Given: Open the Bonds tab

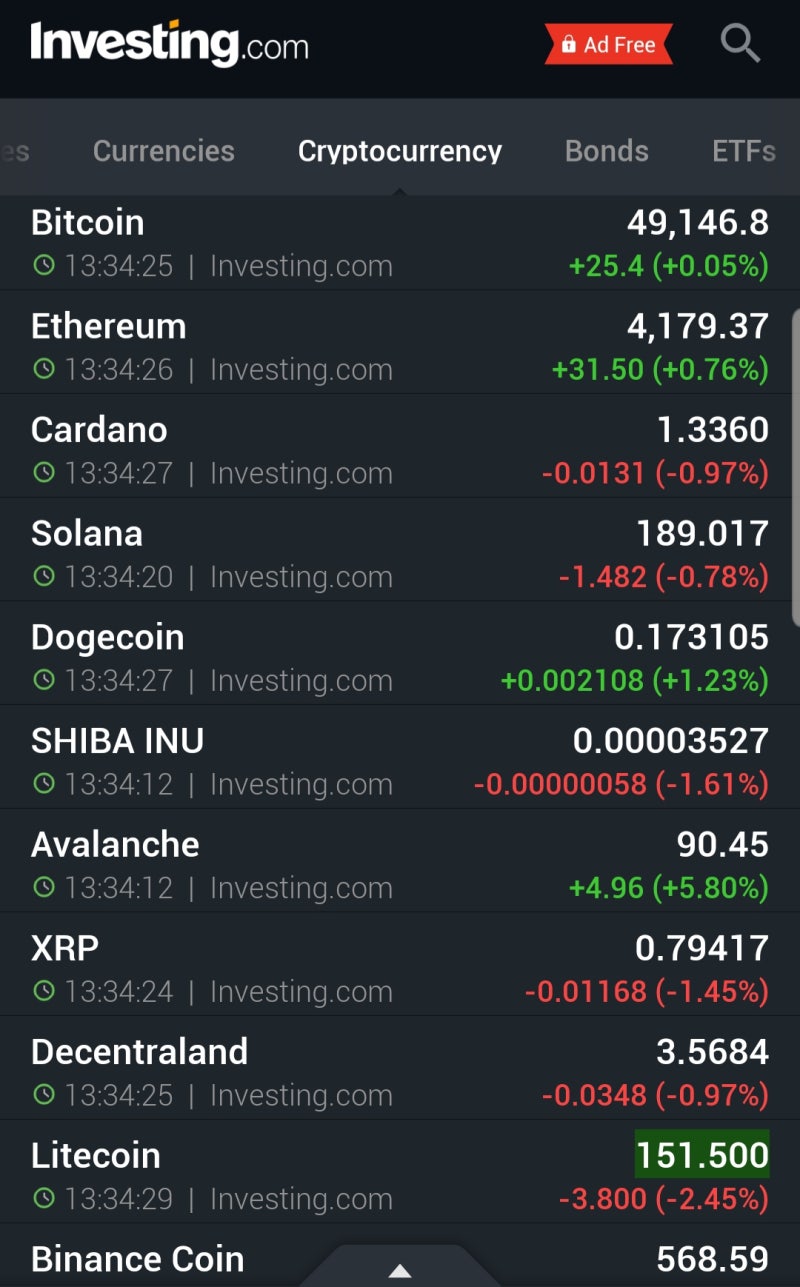Looking at the screenshot, I should click(607, 151).
